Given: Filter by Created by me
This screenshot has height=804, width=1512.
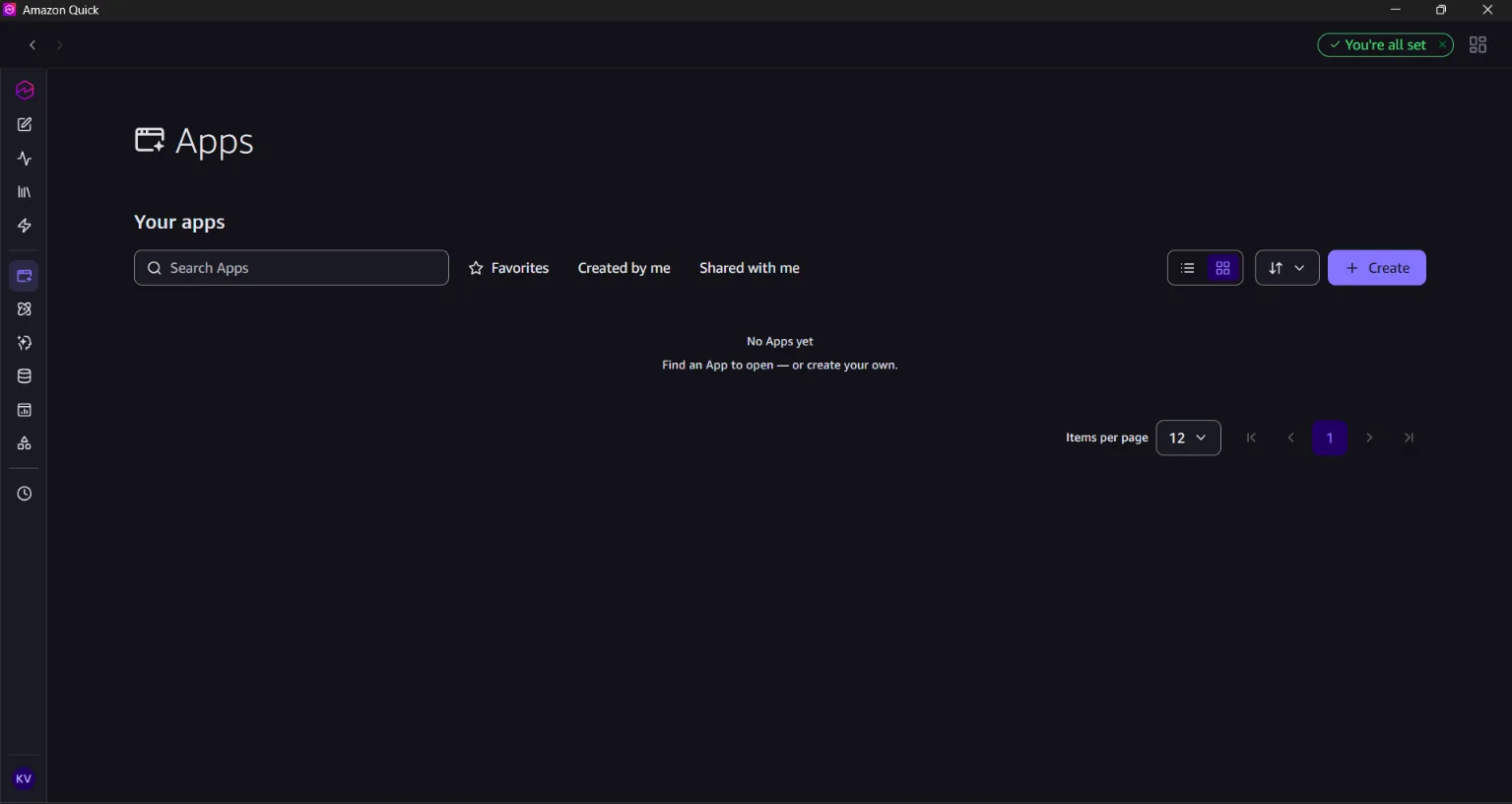Looking at the screenshot, I should pos(625,268).
